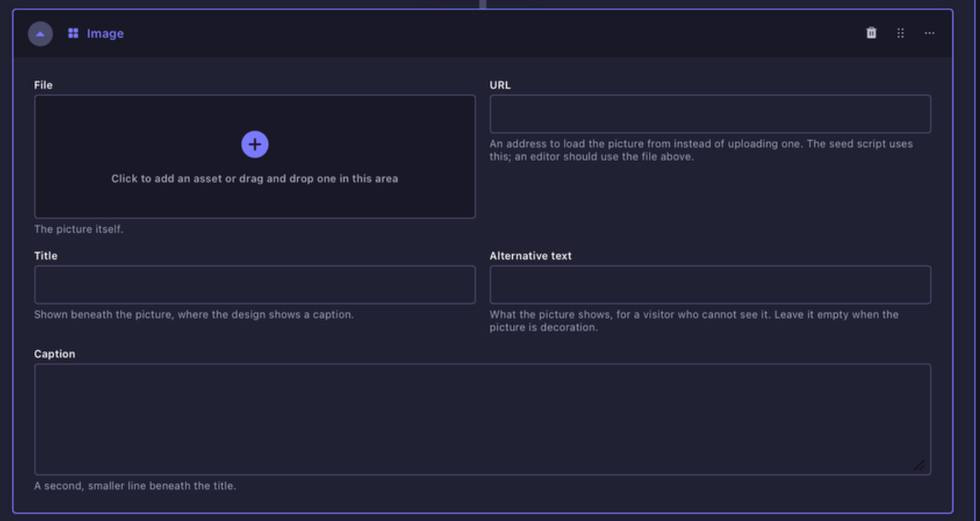Click the drag handle dots icon

pos(901,33)
